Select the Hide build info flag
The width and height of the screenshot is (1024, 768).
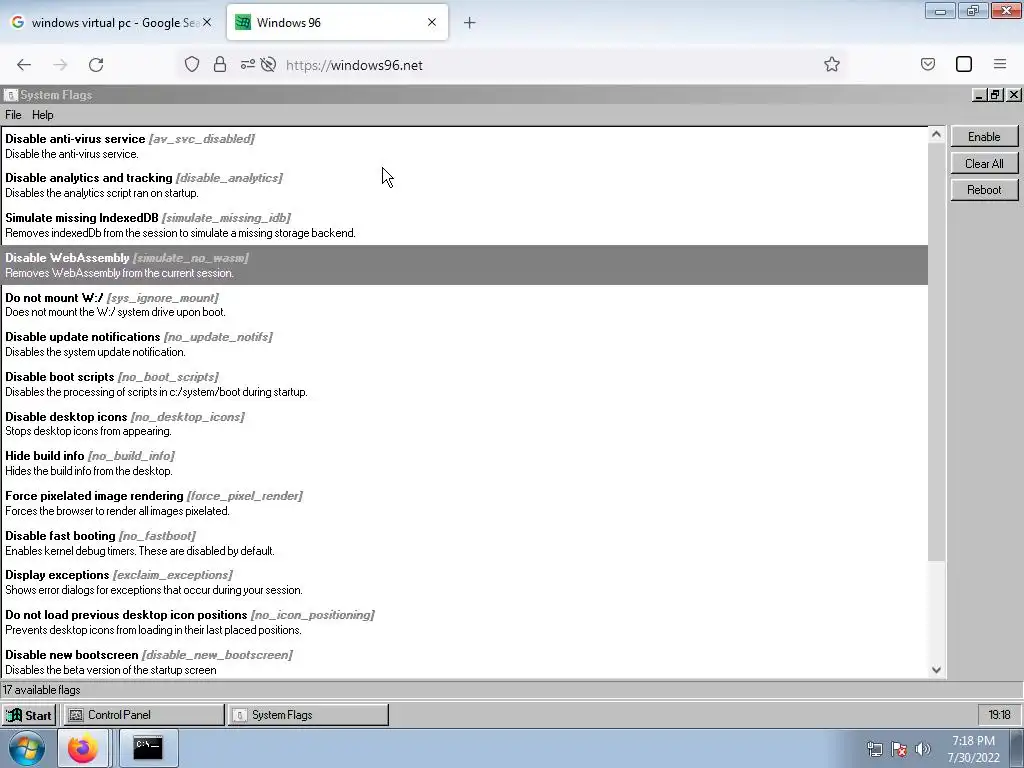(x=464, y=462)
